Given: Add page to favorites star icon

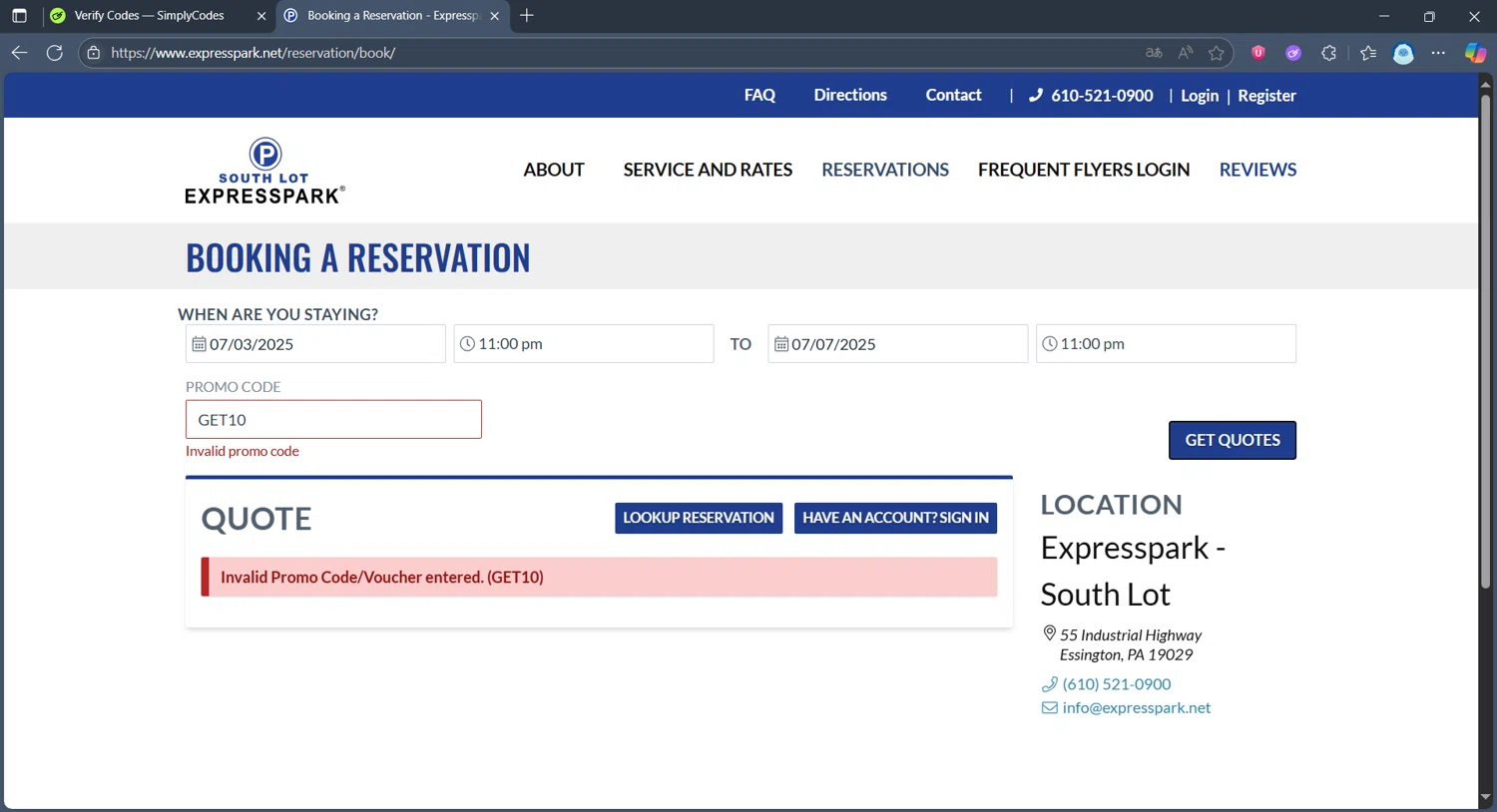Looking at the screenshot, I should [x=1216, y=53].
